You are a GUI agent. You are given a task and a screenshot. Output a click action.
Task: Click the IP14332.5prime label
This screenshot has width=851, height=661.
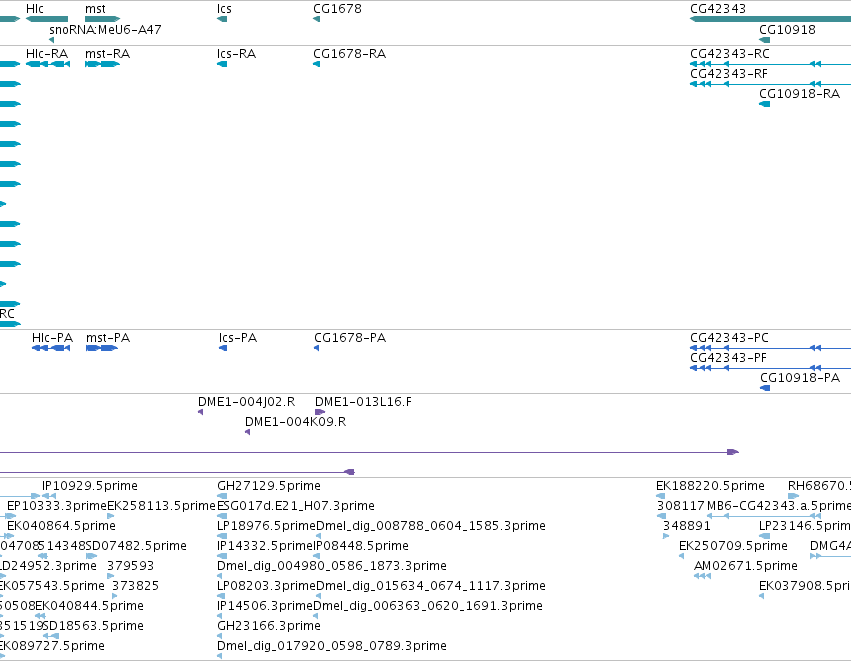point(265,546)
